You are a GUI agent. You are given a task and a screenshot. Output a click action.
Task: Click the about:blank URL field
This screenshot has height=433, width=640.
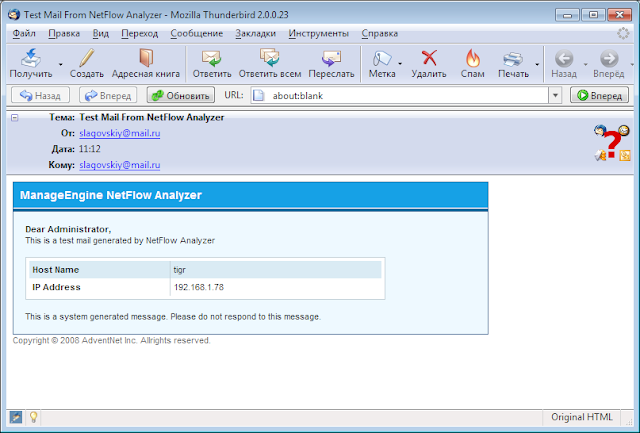pos(400,95)
